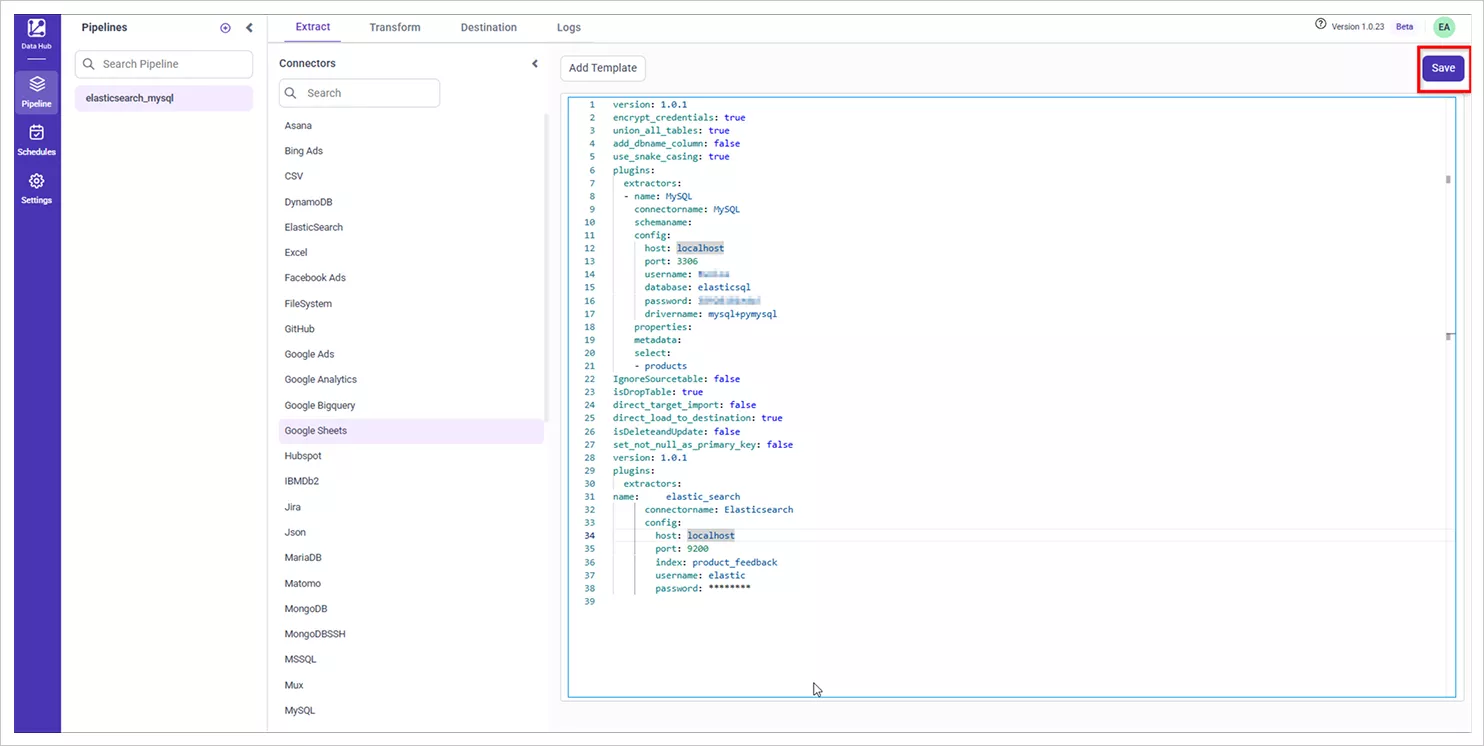
Task: Open the EA user avatar menu
Action: 1444,27
